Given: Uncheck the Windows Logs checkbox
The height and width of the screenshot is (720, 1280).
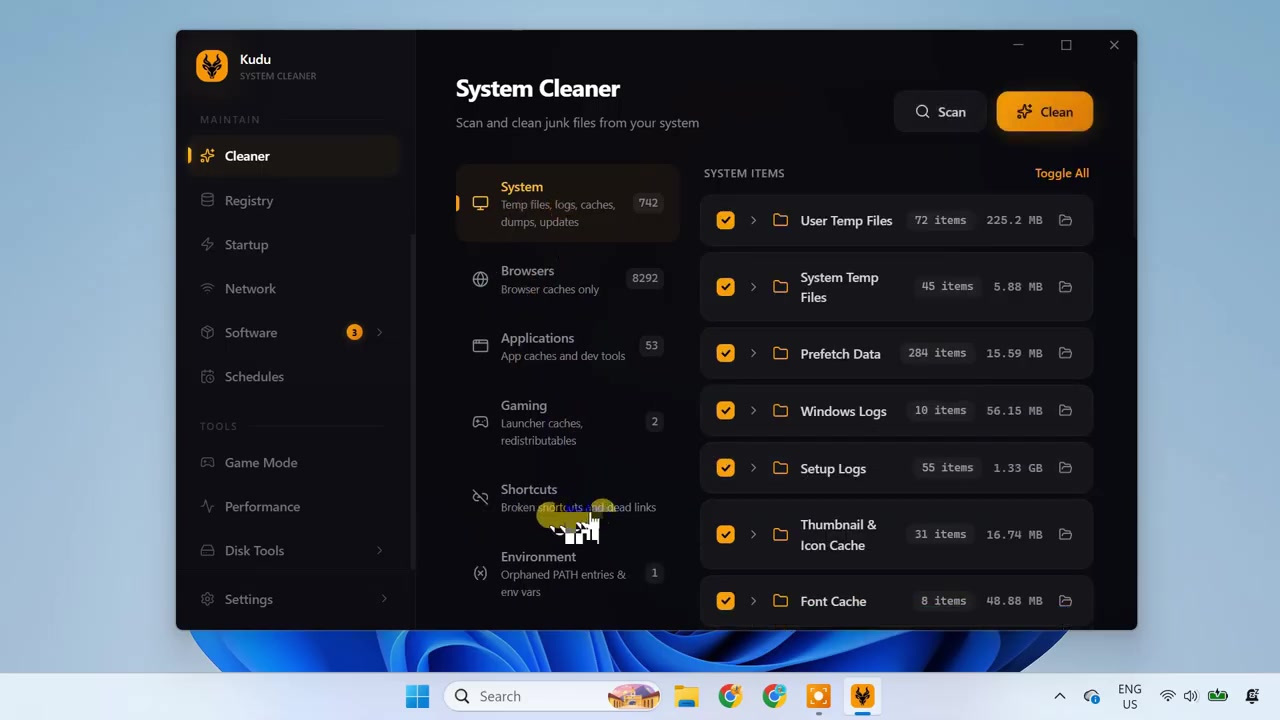Looking at the screenshot, I should tap(725, 411).
